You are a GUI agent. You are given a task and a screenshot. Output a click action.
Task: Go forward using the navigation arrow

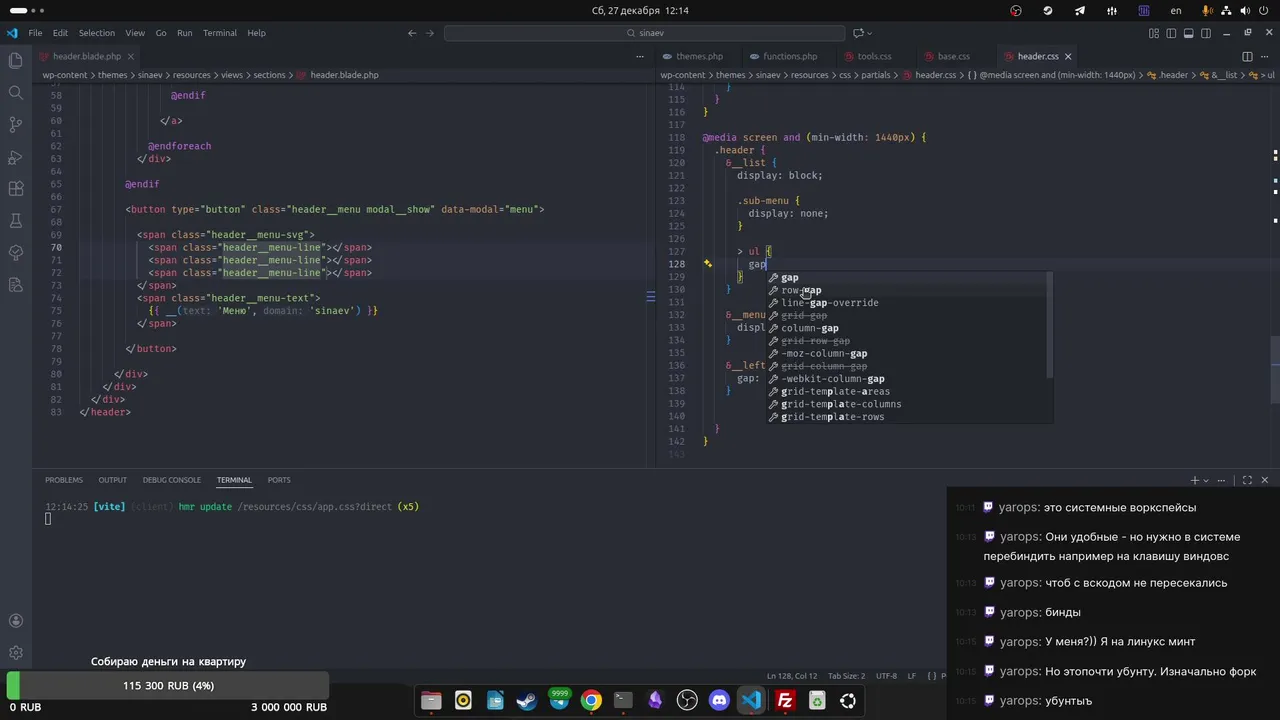(432, 33)
